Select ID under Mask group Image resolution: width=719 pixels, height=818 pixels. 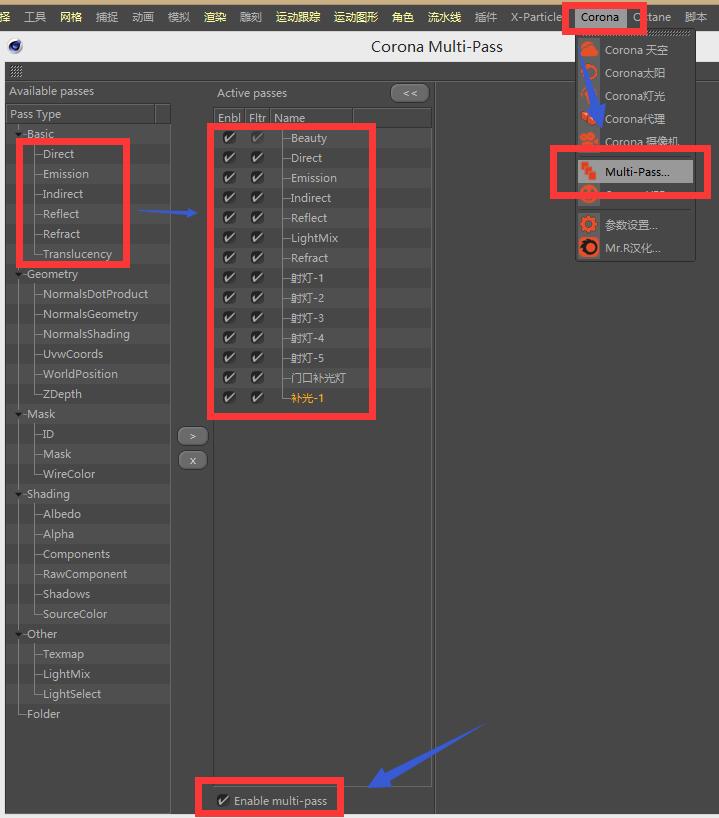48,434
